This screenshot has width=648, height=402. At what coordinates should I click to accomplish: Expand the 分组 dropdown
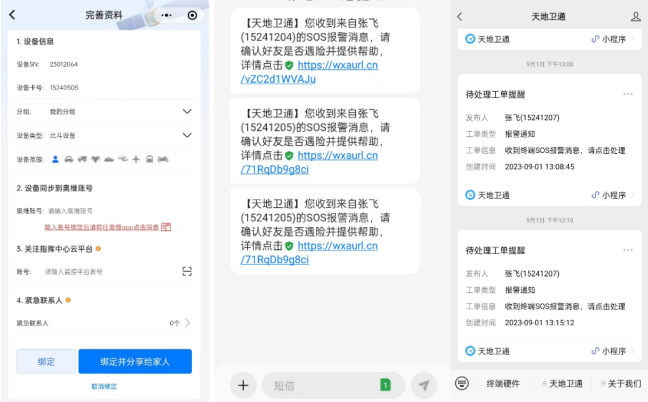coord(187,112)
